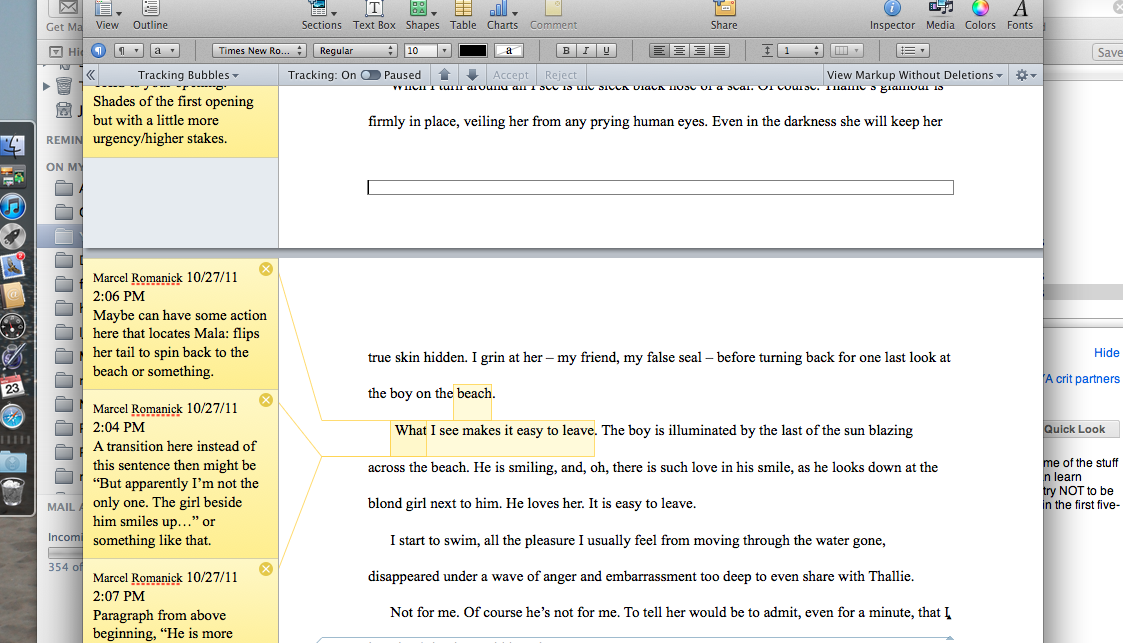
Task: Click Mail's Get Mail button behind
Action: pyautogui.click(x=63, y=14)
